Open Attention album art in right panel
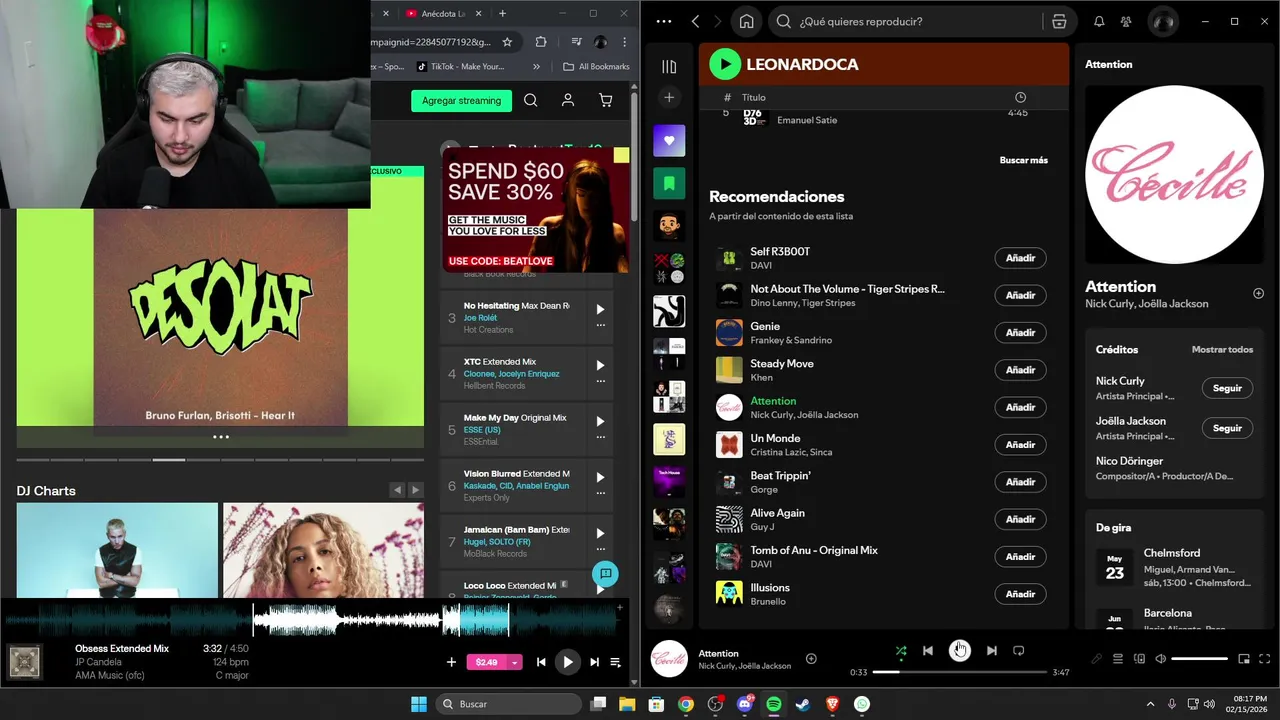This screenshot has width=1280, height=720. 1174,174
